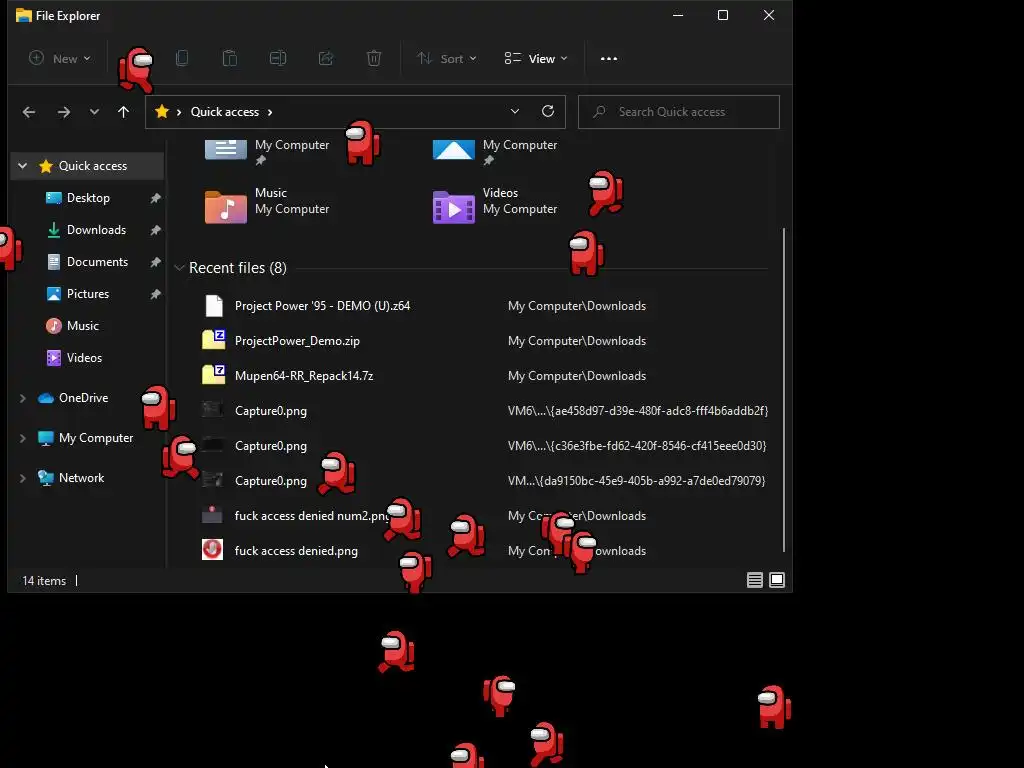This screenshot has width=1024, height=768.
Task: Open the Sort dropdown menu
Action: click(447, 59)
